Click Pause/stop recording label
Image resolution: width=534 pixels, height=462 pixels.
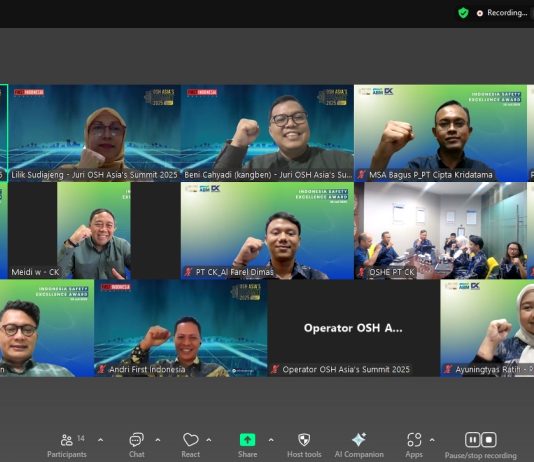pos(481,455)
